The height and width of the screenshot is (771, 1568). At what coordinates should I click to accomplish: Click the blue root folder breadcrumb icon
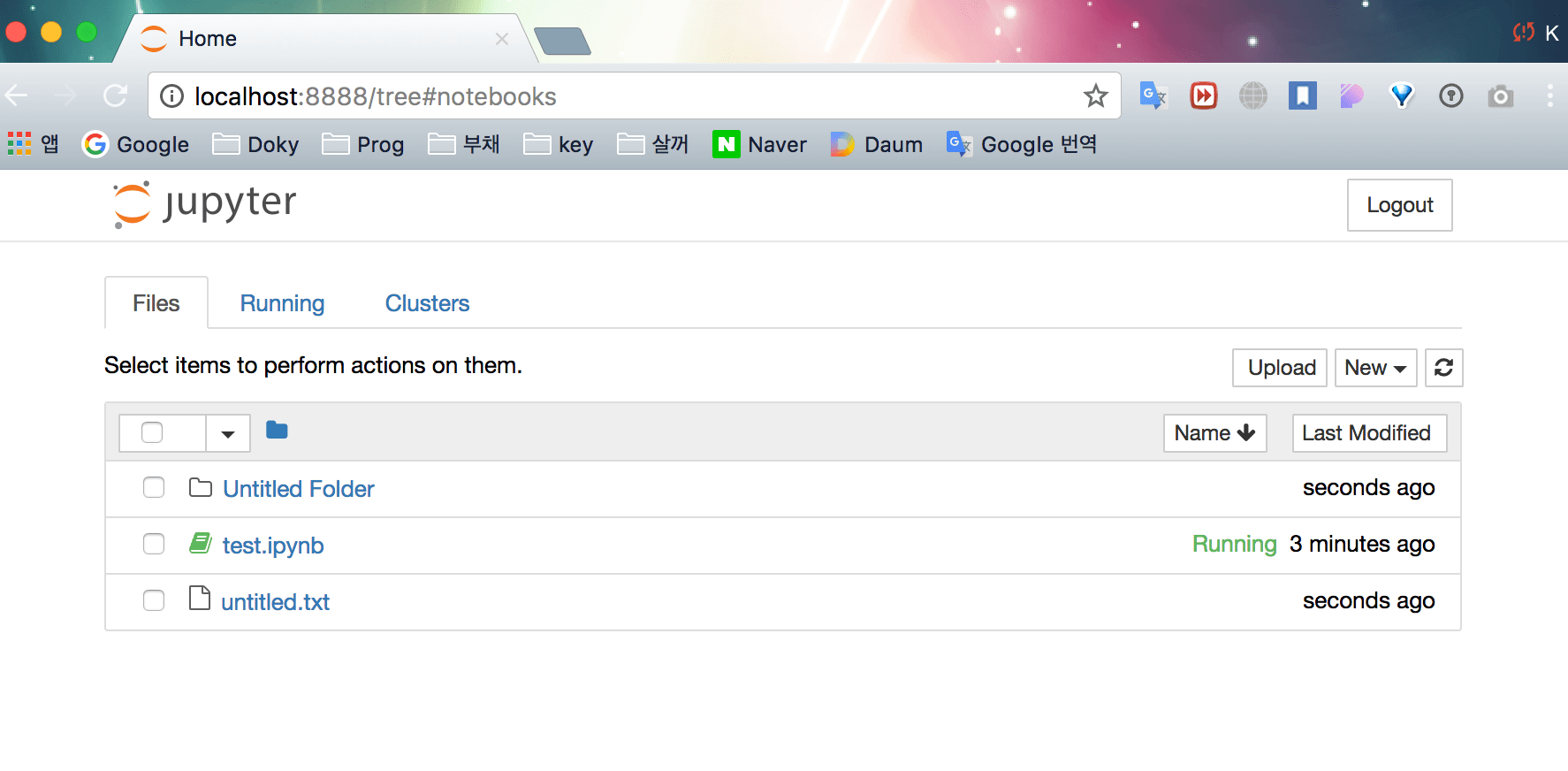point(277,431)
